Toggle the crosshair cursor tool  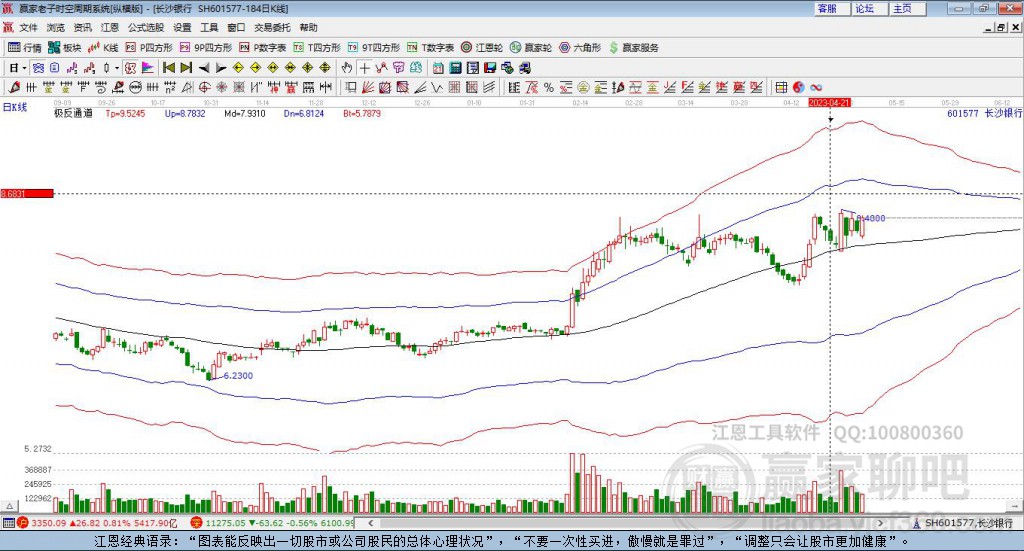pos(364,68)
